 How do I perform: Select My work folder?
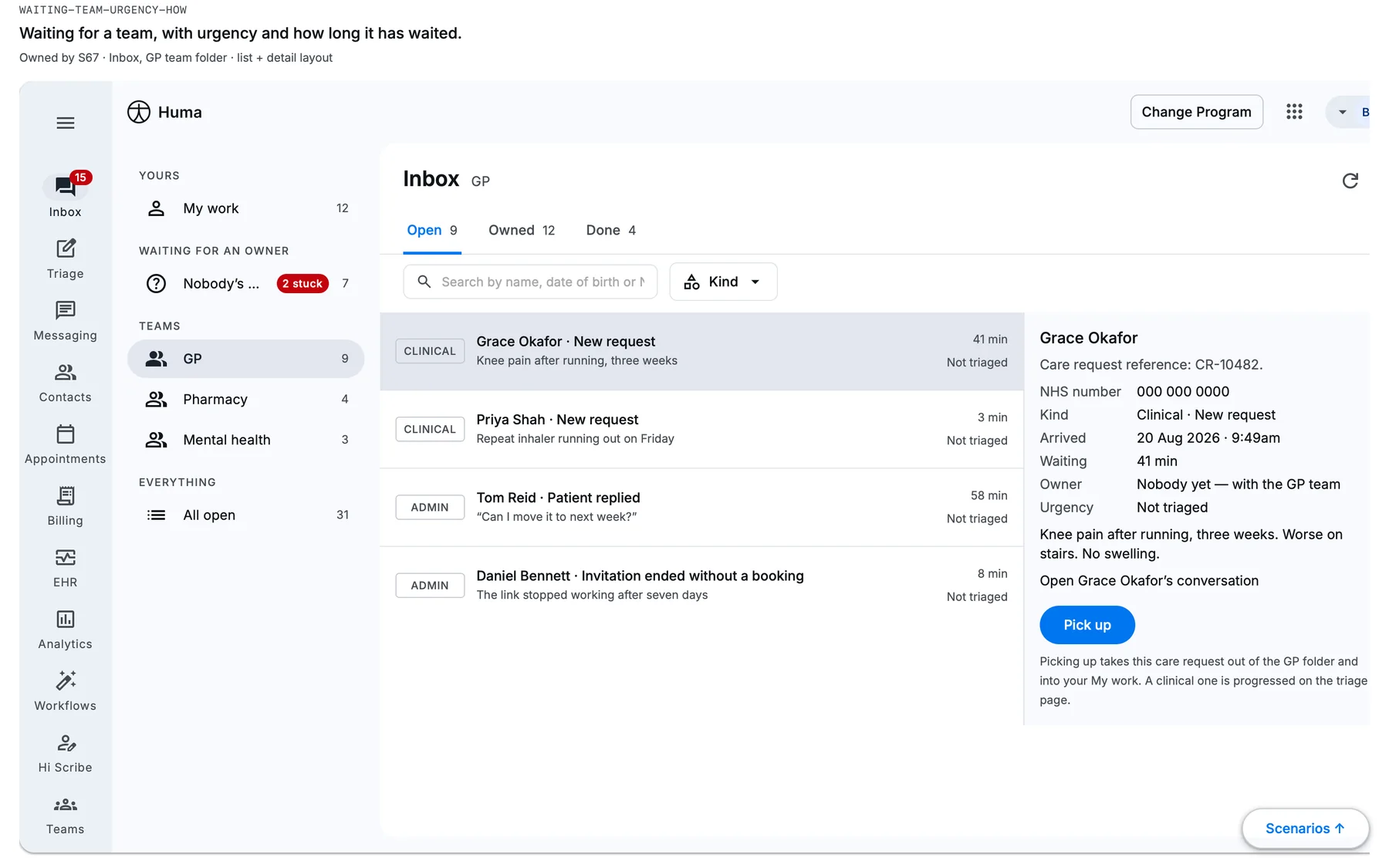coord(246,208)
